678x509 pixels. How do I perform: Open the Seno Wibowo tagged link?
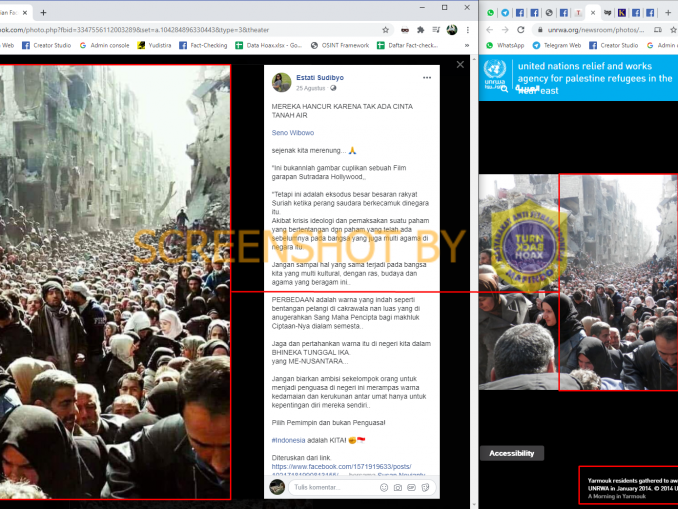293,133
